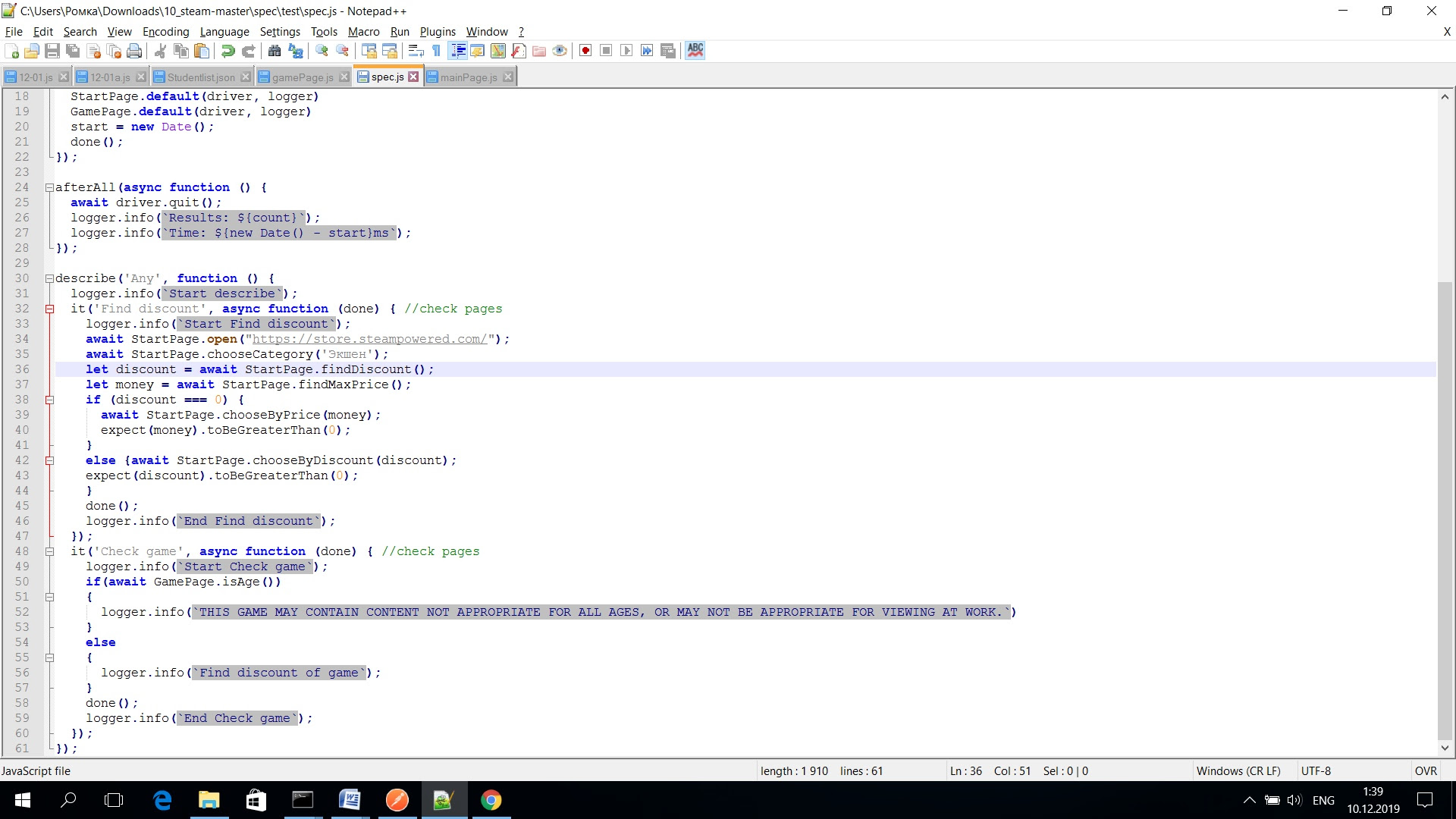The height and width of the screenshot is (819, 1456).
Task: Open the store.steampowered.com link
Action: click(x=369, y=339)
